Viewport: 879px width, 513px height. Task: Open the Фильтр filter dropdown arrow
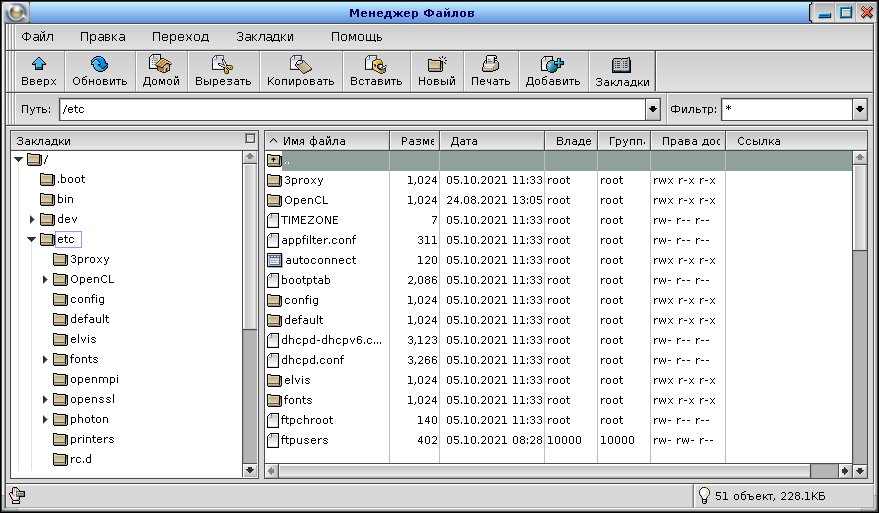tap(859, 109)
